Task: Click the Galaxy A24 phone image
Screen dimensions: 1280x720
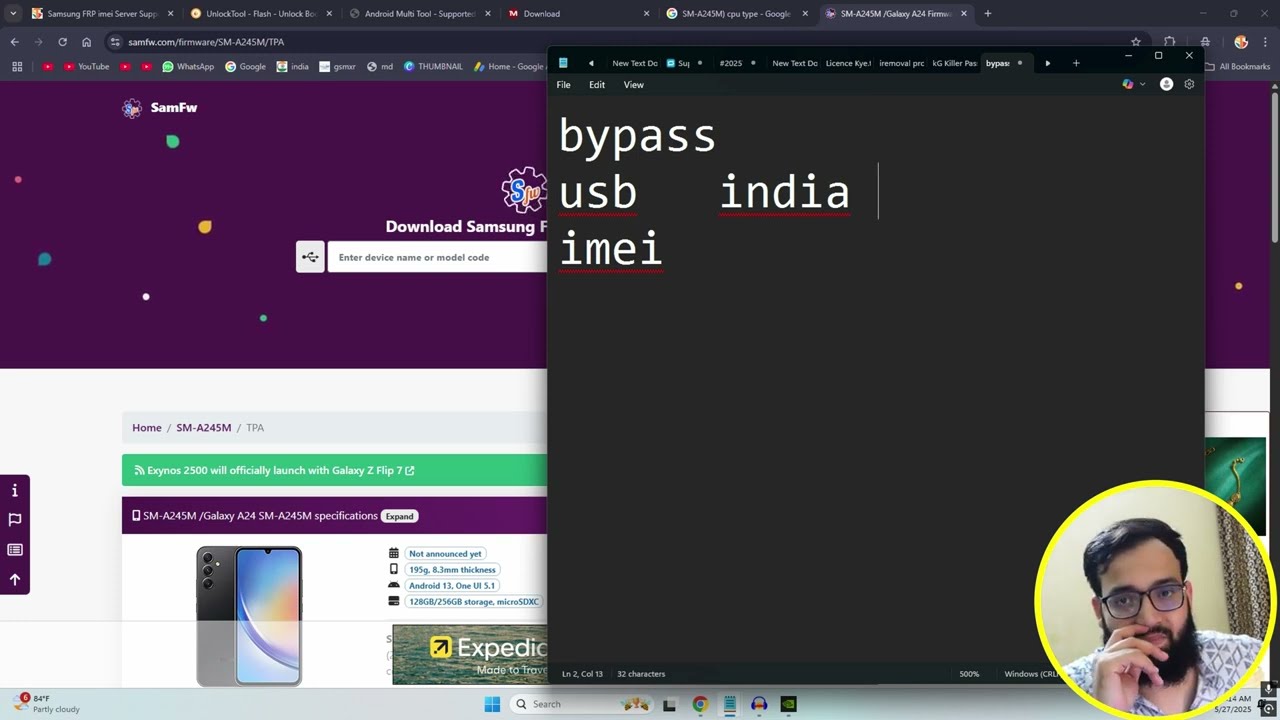Action: click(x=249, y=616)
